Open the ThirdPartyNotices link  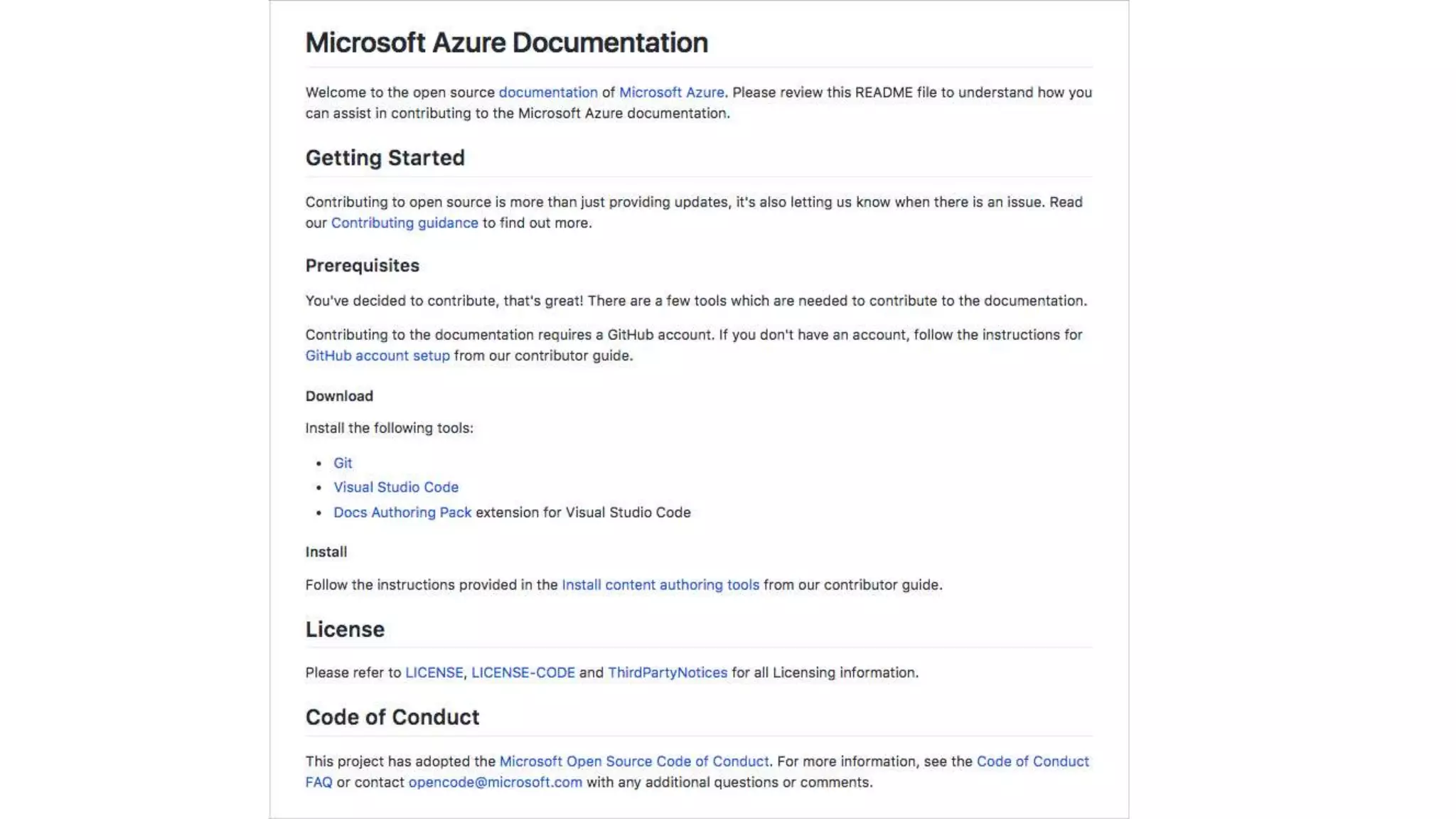tap(667, 673)
